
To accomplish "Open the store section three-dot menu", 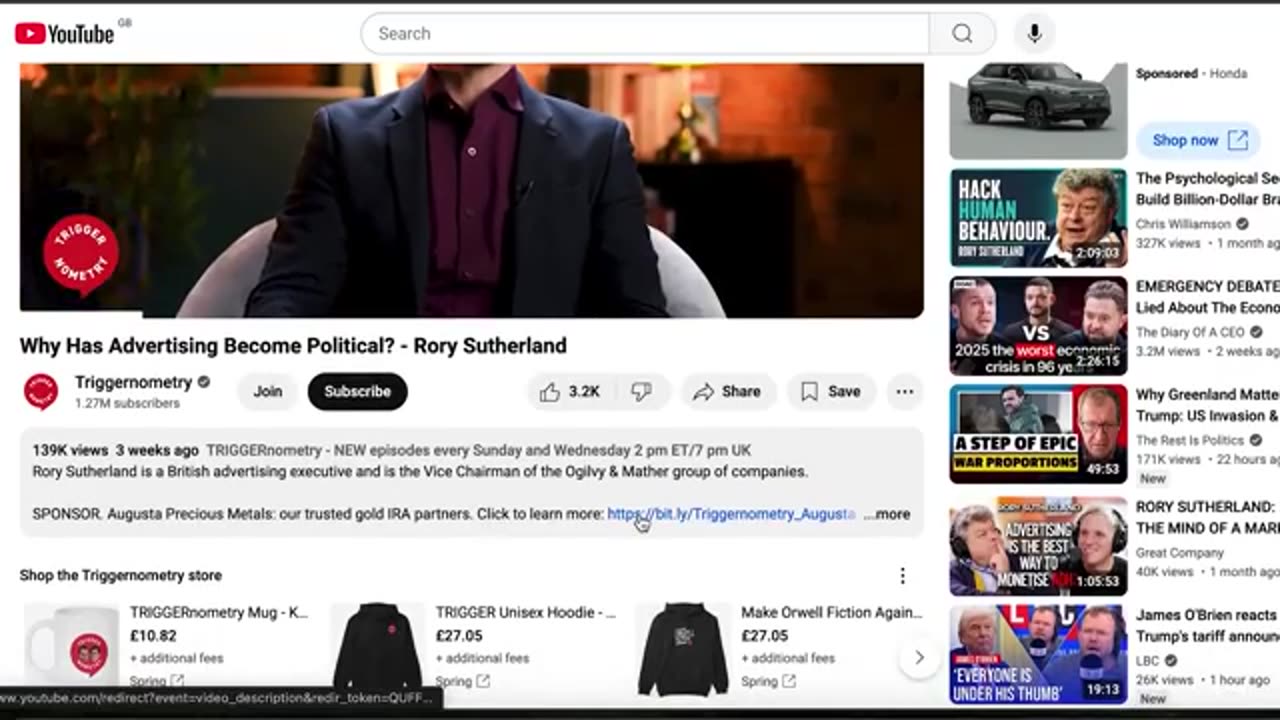I will click(x=902, y=576).
